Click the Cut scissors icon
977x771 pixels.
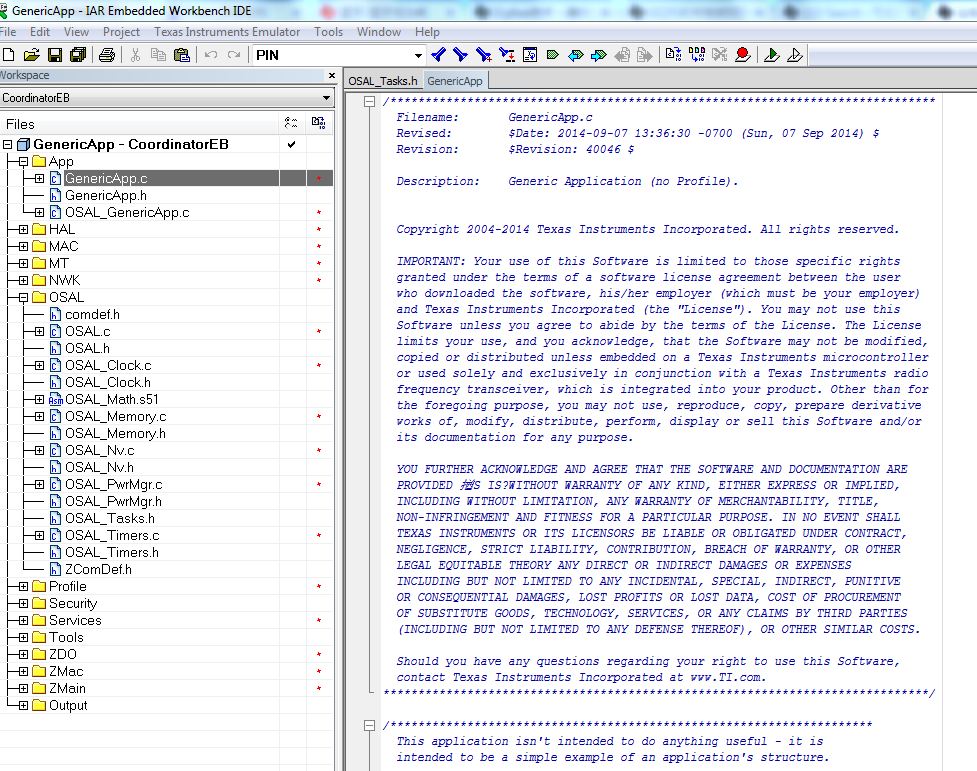click(x=135, y=55)
